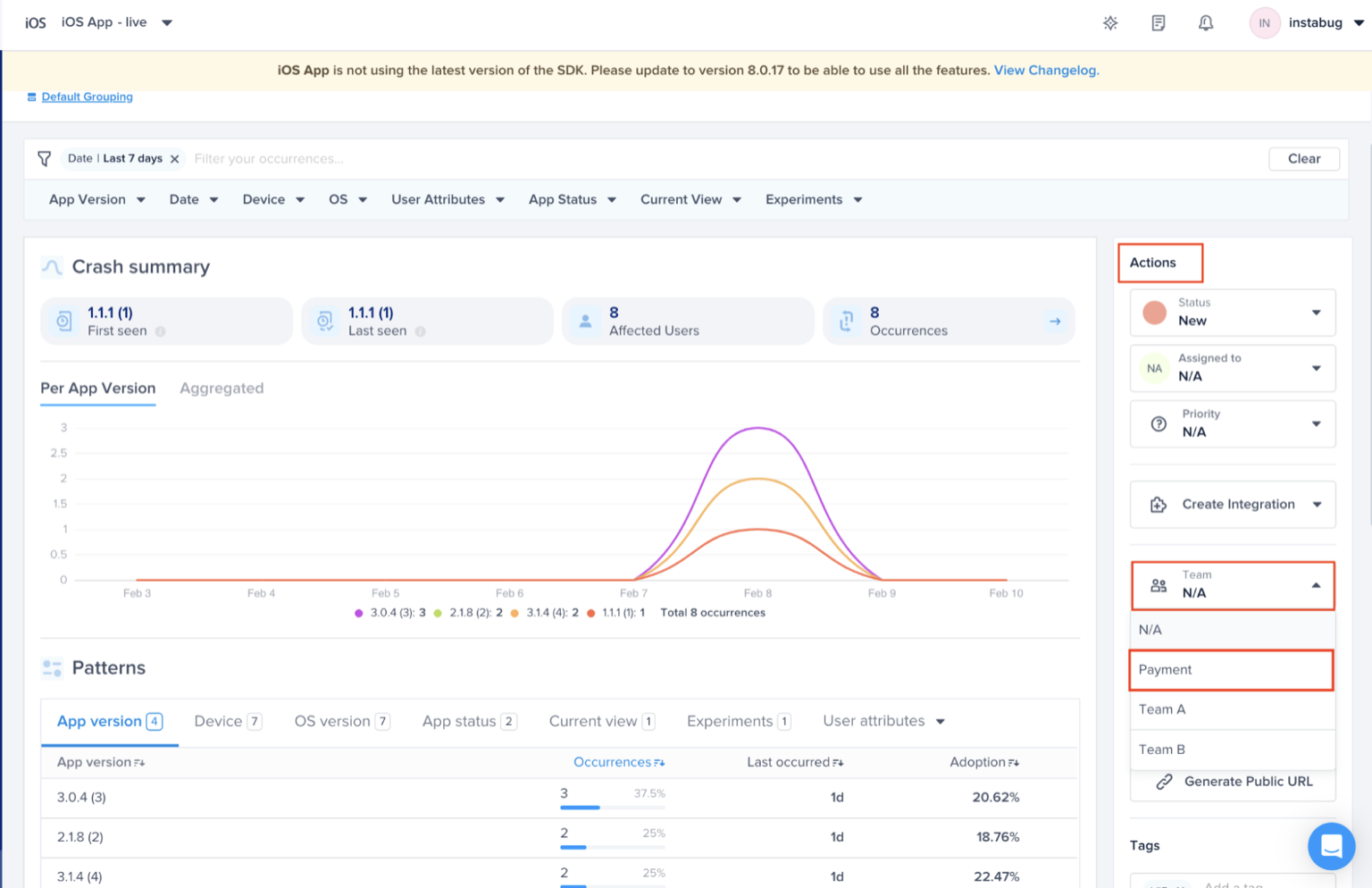The image size is (1372, 888).
Task: Toggle the 3.0.4 legend series dot
Action: [359, 613]
